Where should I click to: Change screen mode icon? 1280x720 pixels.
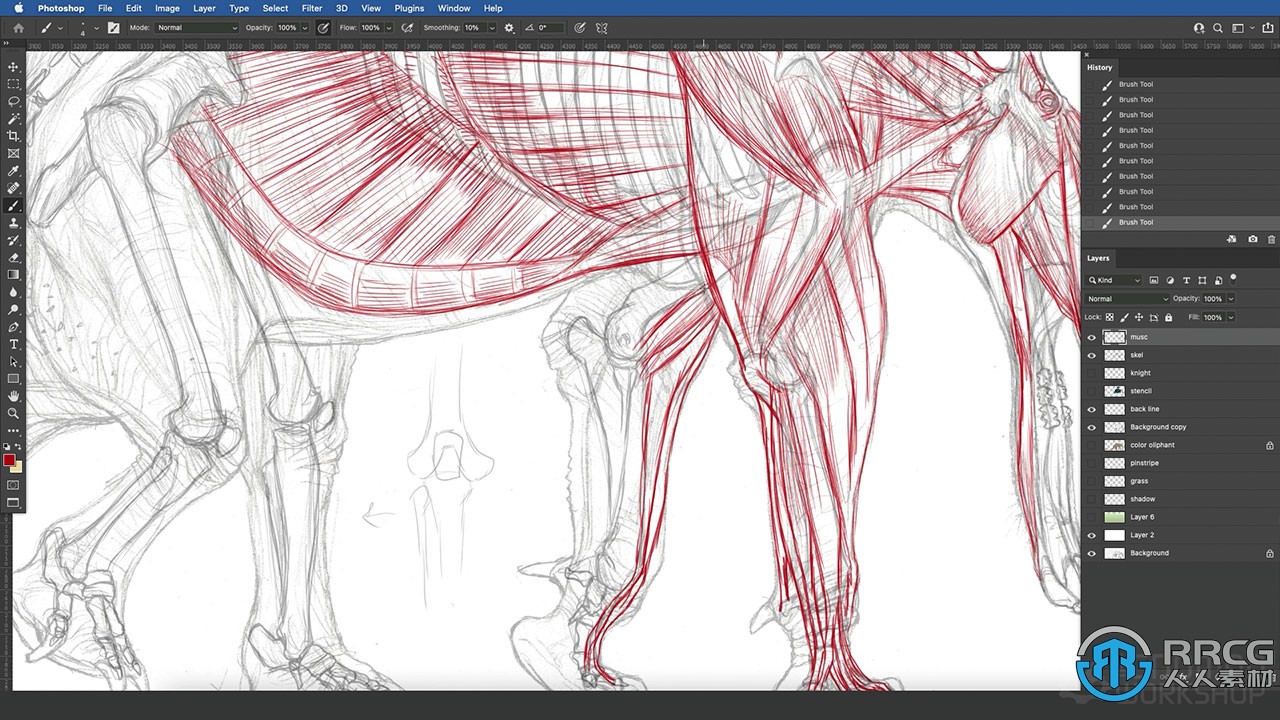pos(14,502)
